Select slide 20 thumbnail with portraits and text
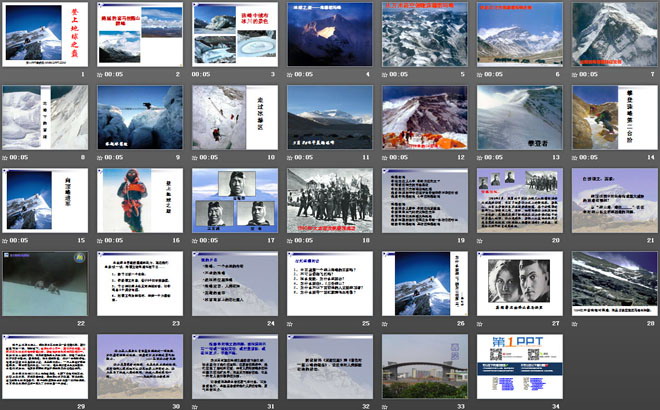 coord(520,200)
